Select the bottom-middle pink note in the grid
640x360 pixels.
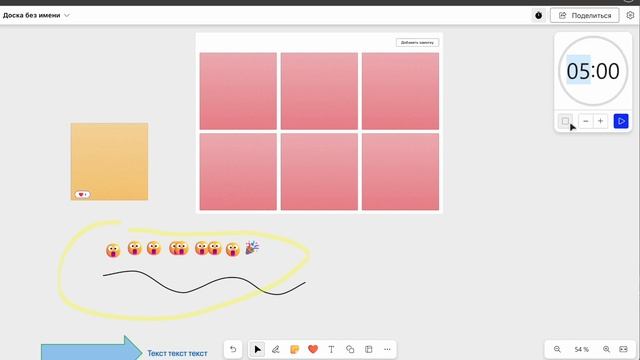[319, 172]
